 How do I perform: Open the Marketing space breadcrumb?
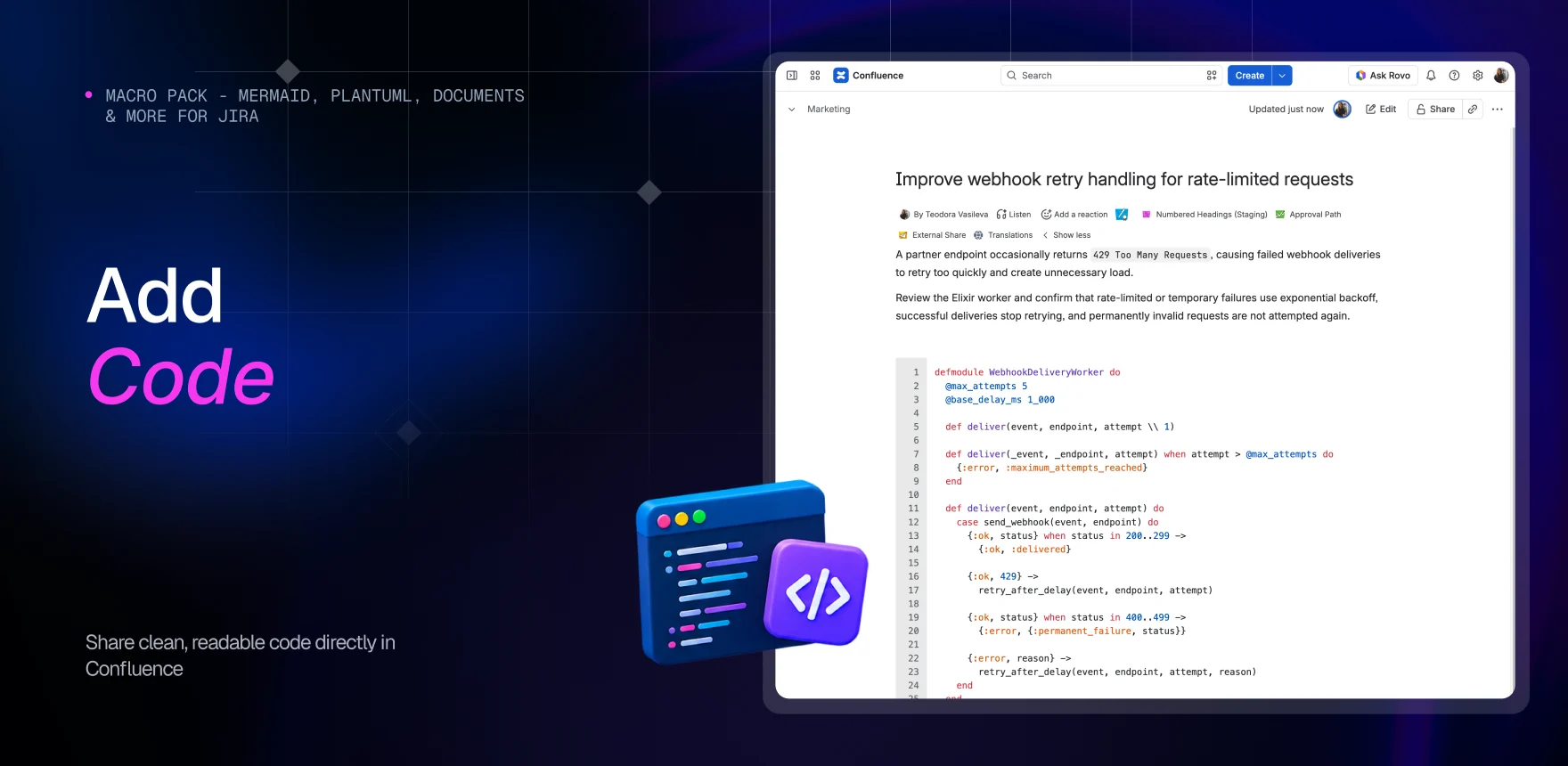[x=829, y=110]
